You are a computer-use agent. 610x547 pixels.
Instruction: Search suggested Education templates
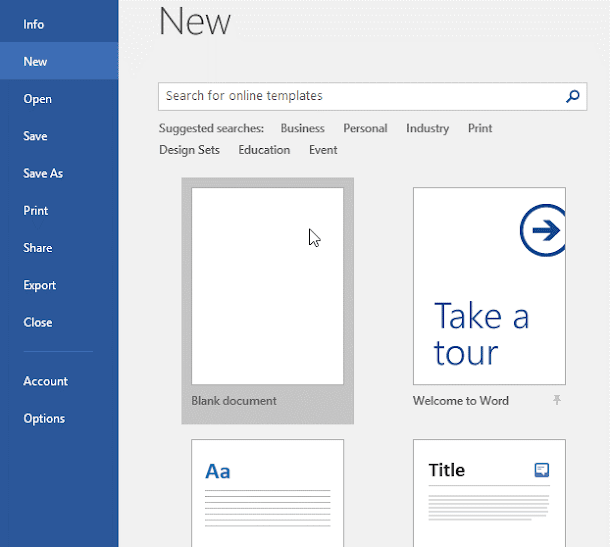264,150
